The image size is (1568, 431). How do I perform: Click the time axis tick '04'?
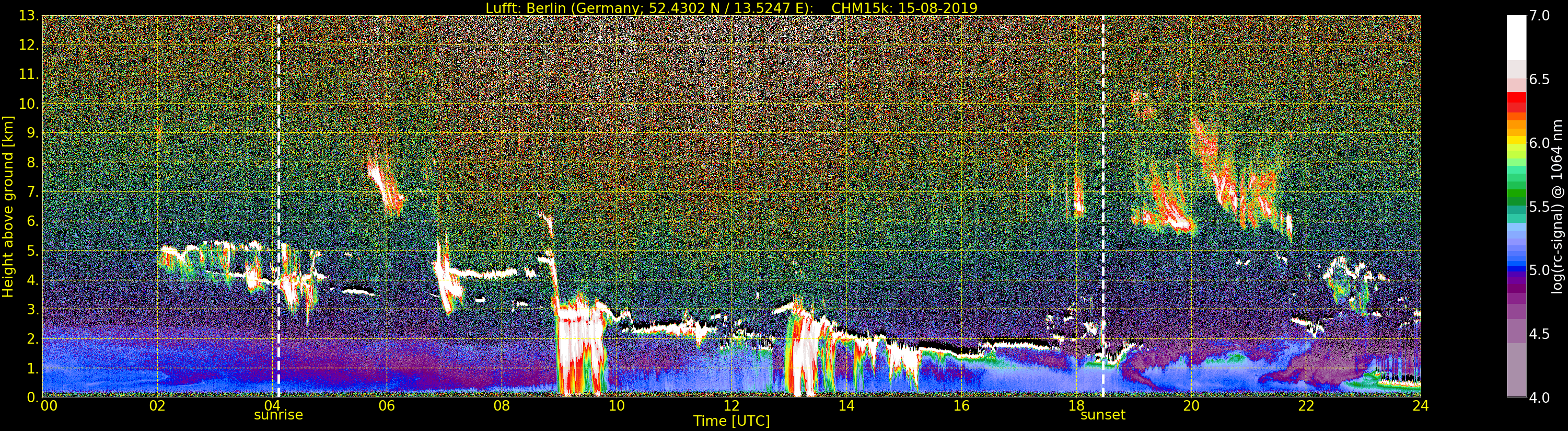pos(272,405)
